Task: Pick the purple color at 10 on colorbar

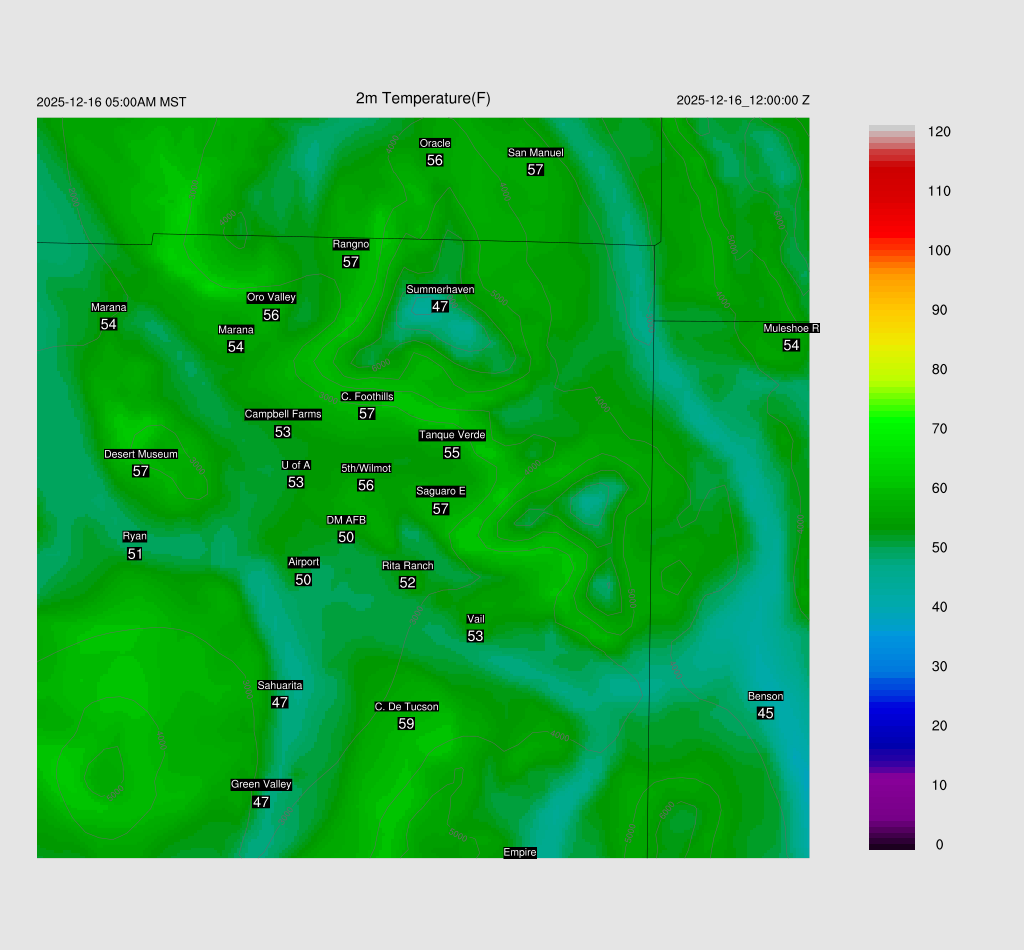Action: pos(891,785)
